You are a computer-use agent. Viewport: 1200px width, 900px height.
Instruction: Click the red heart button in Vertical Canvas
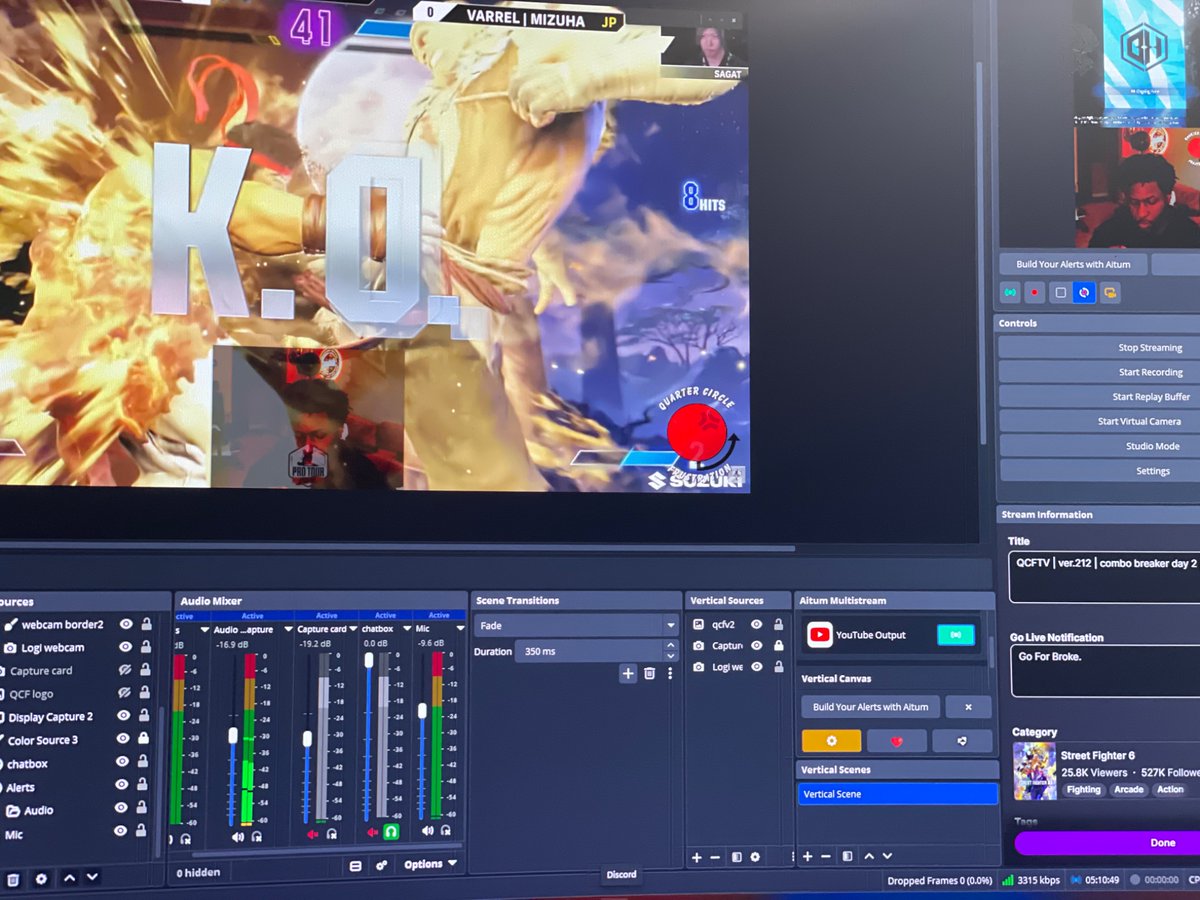897,741
